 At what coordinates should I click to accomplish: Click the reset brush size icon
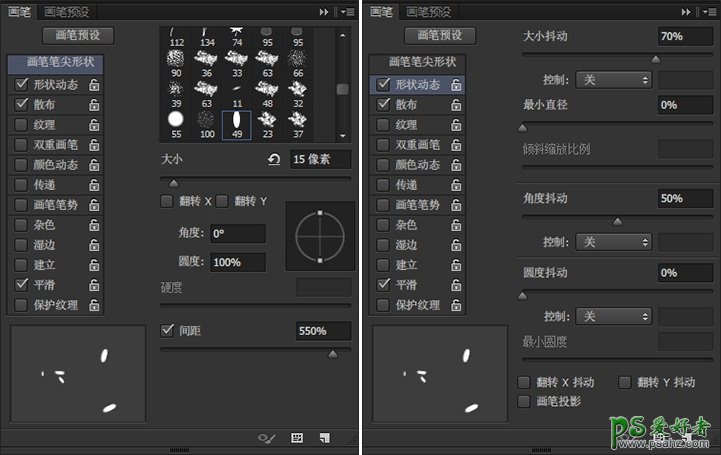click(274, 159)
